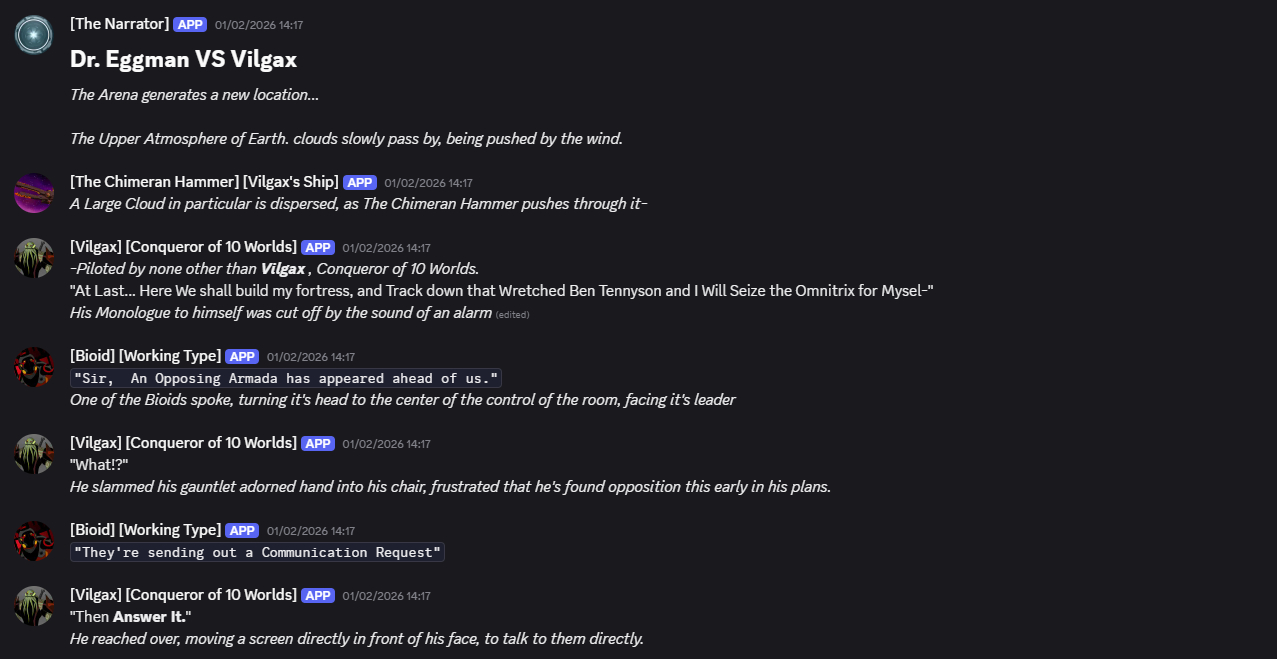Click the APP badge next to The Narrator
The width and height of the screenshot is (1277, 659).
pyautogui.click(x=190, y=25)
